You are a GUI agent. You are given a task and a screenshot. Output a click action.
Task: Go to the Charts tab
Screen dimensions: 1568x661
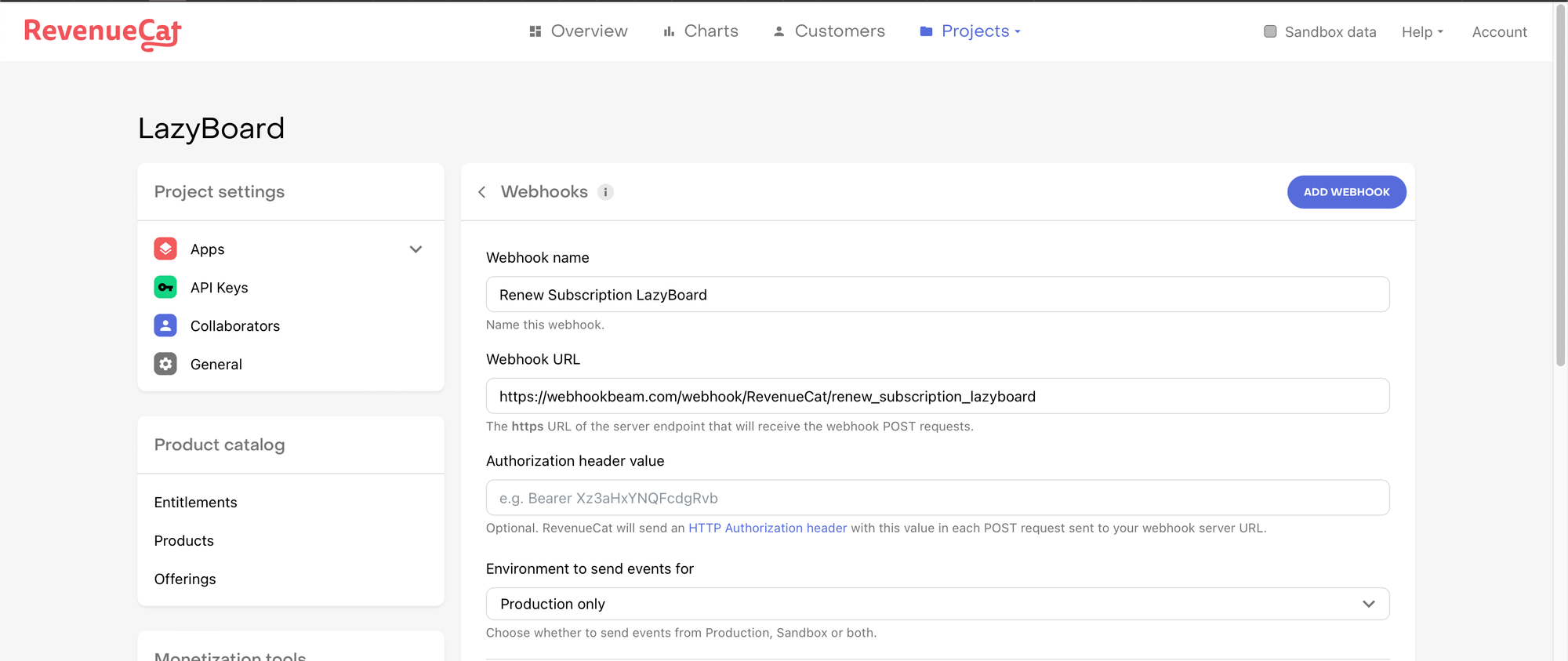tap(701, 31)
